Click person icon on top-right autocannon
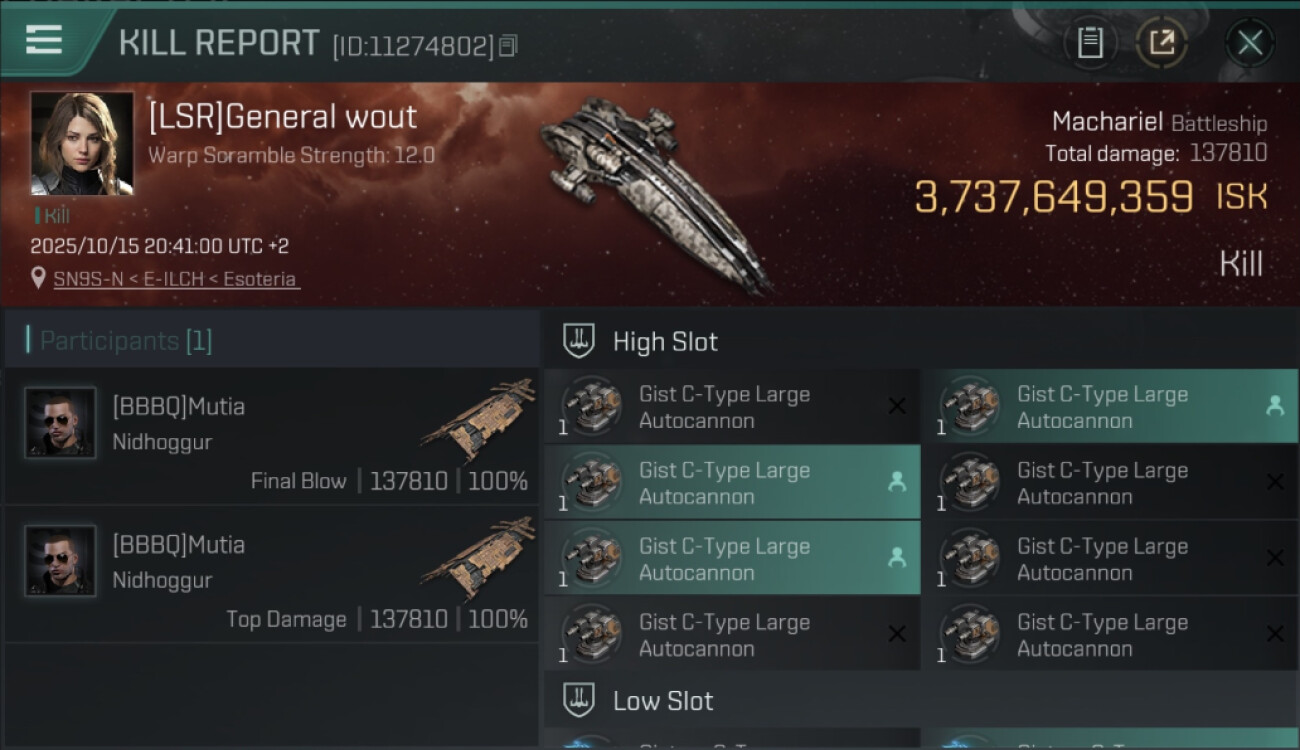This screenshot has height=750, width=1300. click(x=1275, y=406)
